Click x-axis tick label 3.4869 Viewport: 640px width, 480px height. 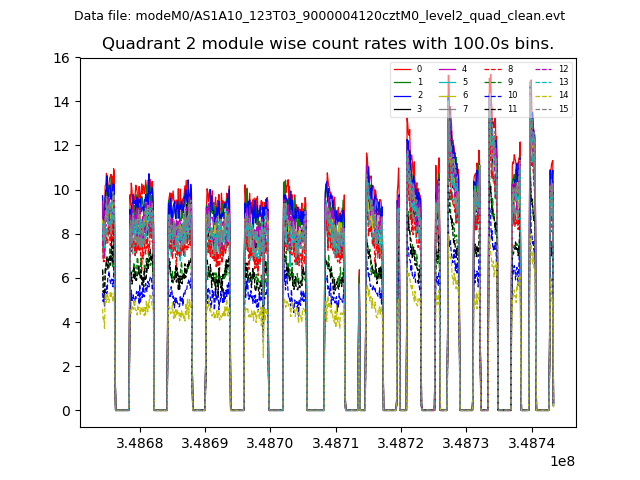tap(205, 443)
